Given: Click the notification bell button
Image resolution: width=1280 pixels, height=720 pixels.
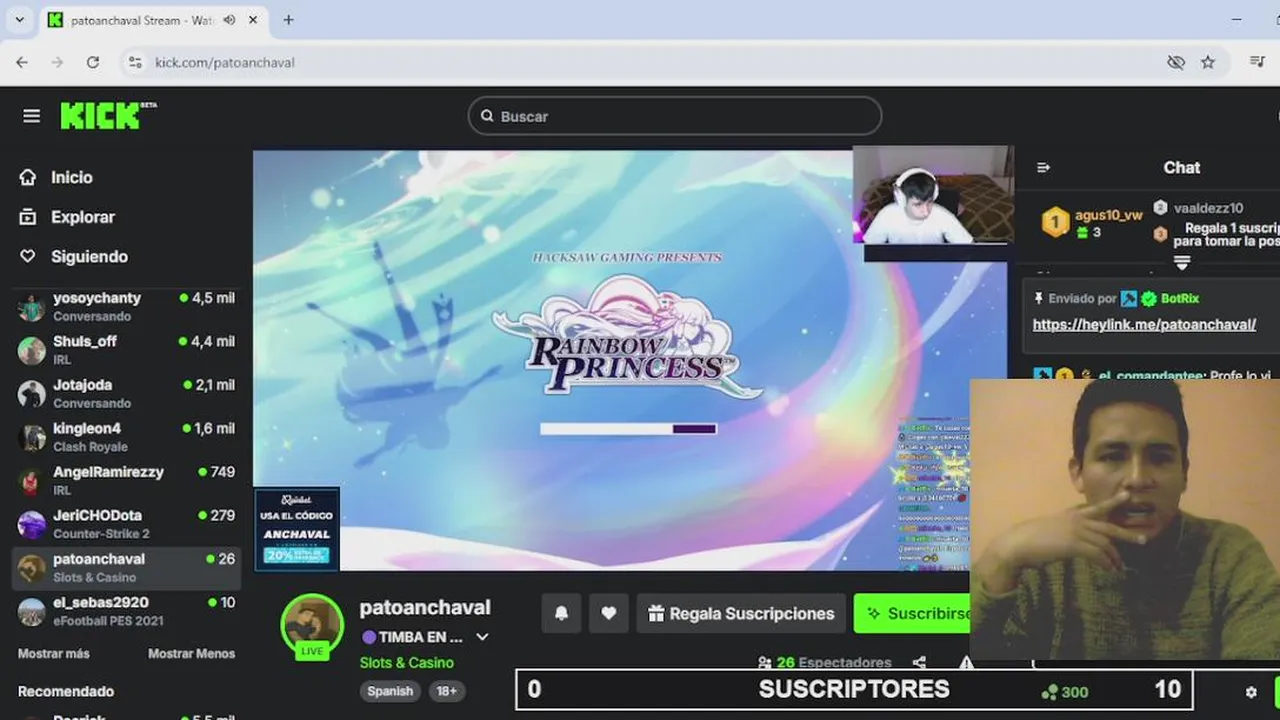Looking at the screenshot, I should point(561,613).
